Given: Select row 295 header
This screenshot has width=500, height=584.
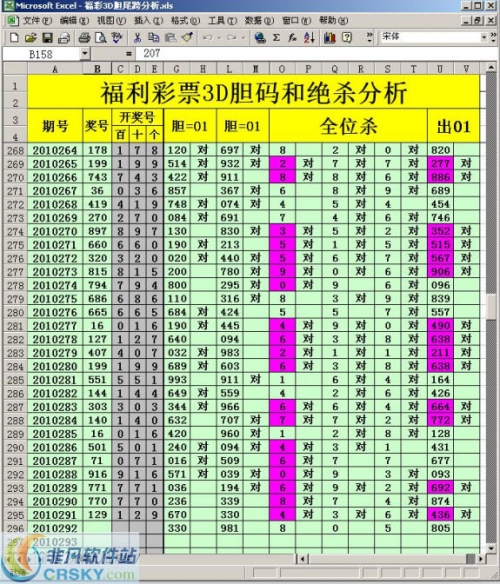Looking at the screenshot, I should click(15, 515).
